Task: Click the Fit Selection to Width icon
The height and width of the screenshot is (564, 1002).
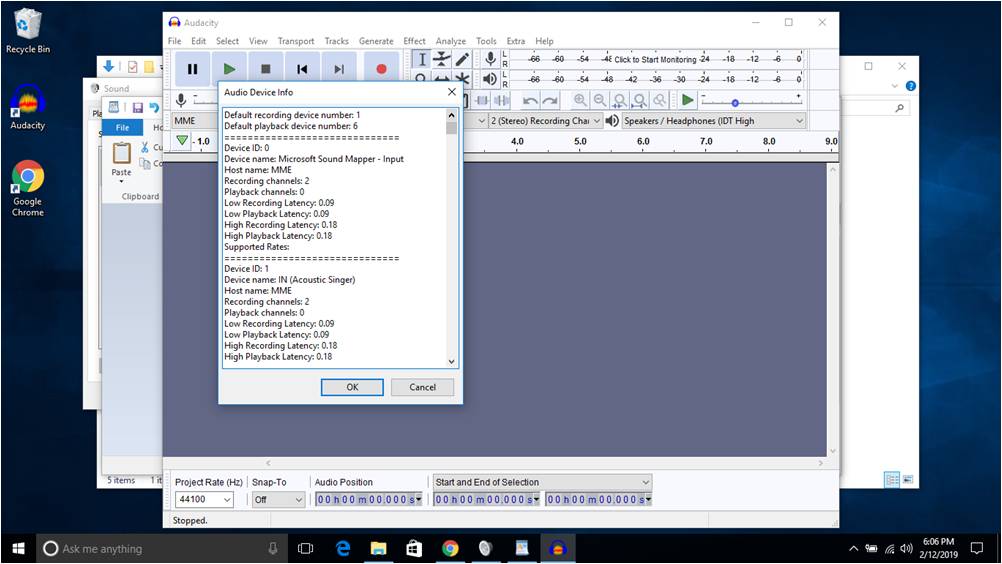Action: 619,100
